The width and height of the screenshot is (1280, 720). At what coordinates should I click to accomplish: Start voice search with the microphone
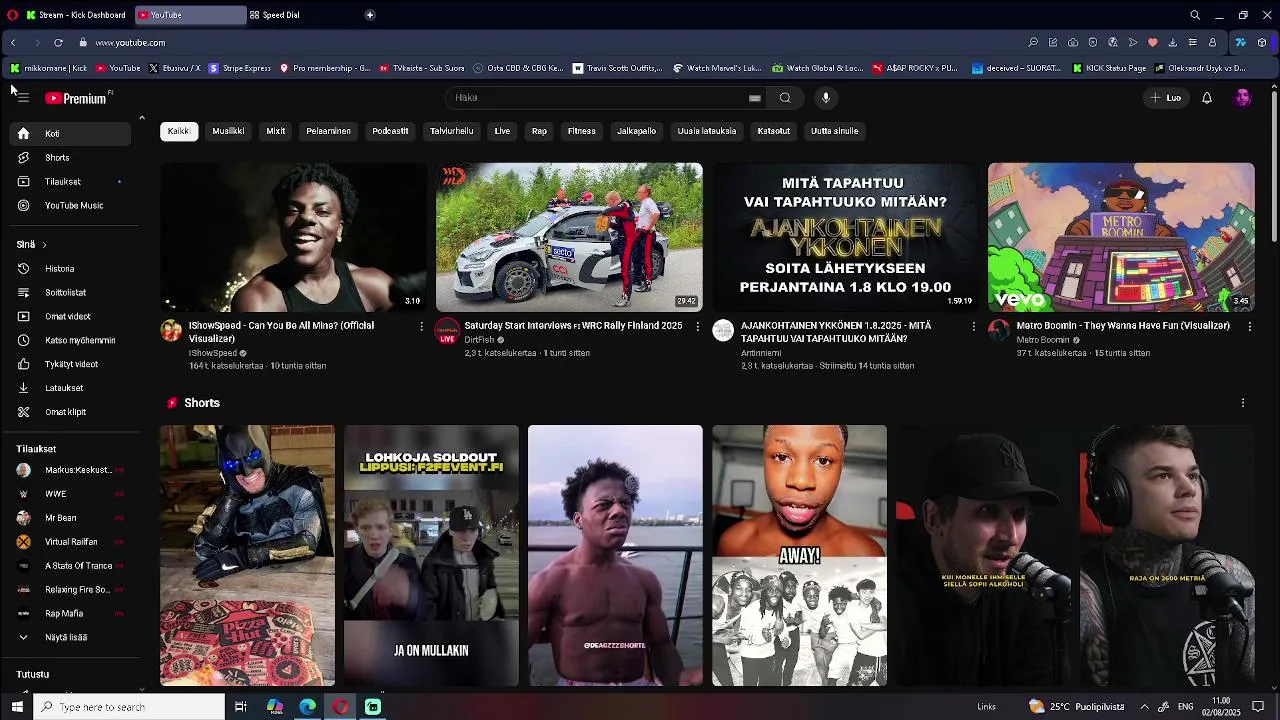(825, 98)
